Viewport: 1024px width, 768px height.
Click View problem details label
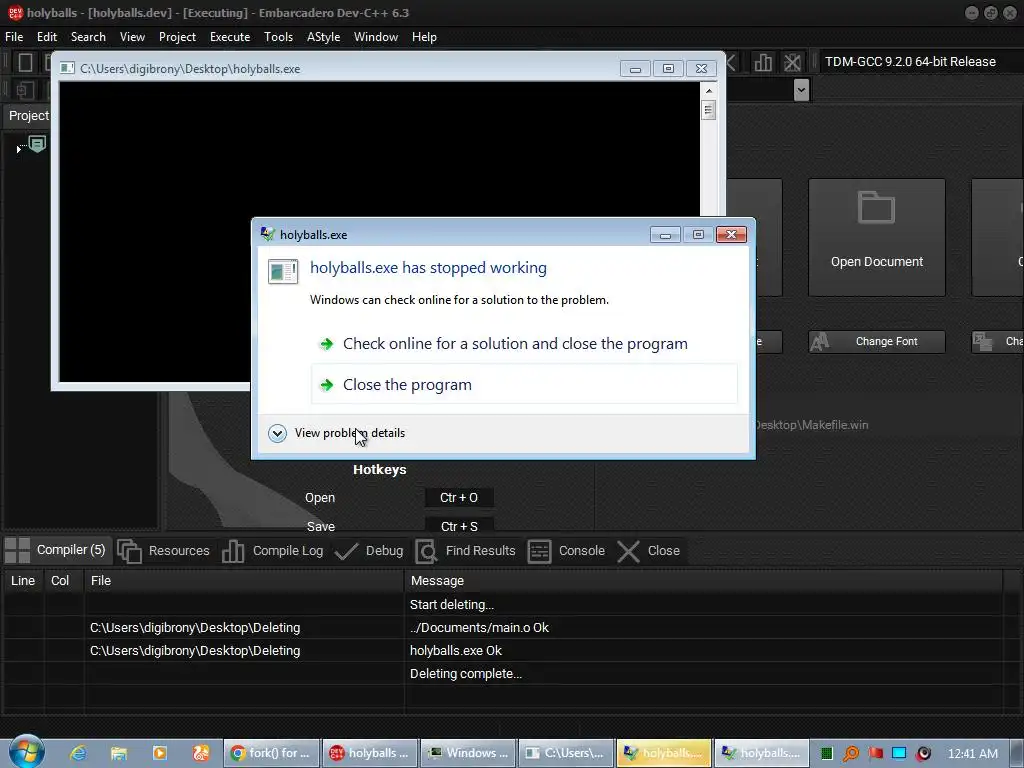click(349, 434)
